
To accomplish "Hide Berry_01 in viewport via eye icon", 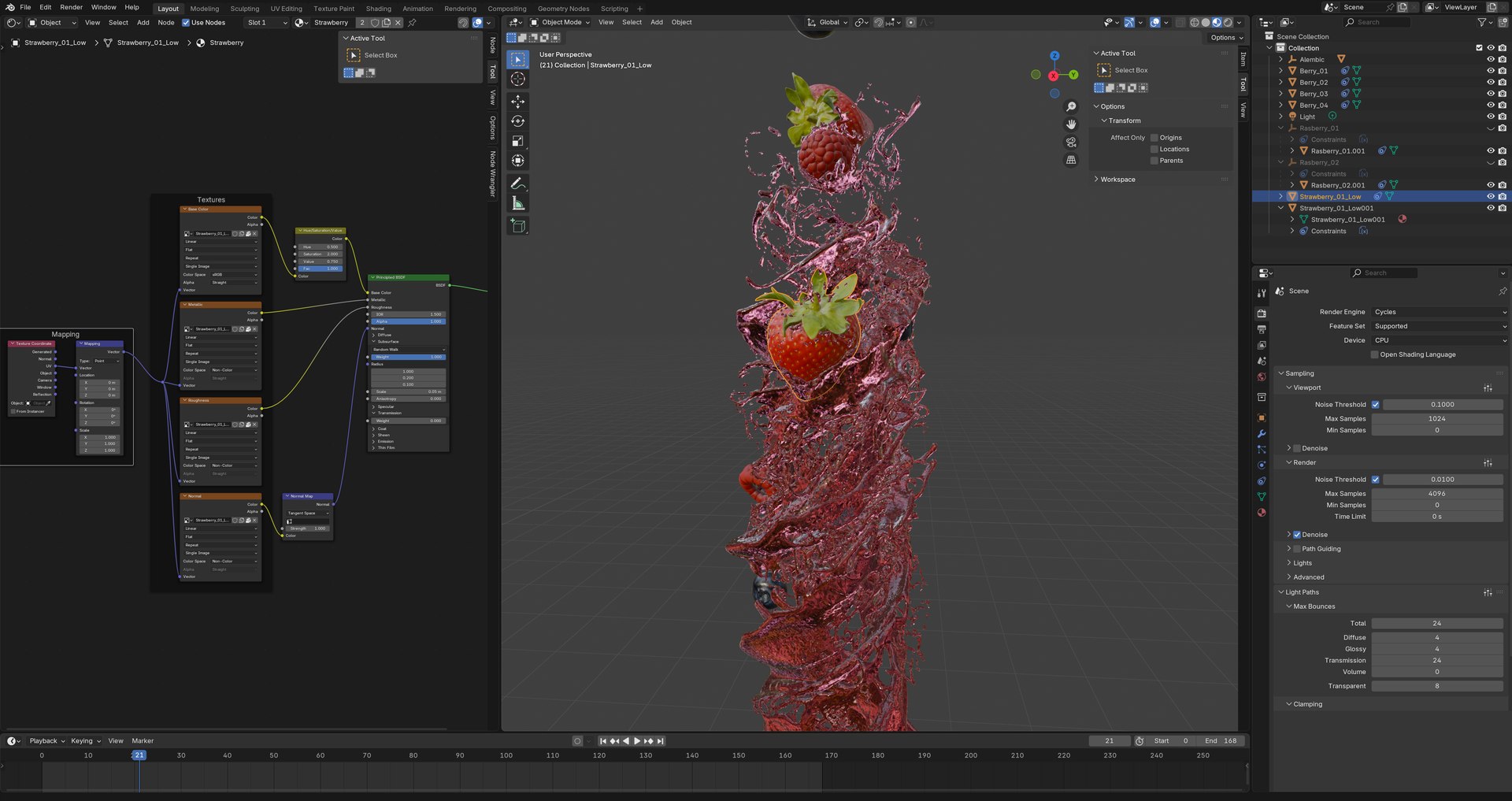I will [1490, 71].
